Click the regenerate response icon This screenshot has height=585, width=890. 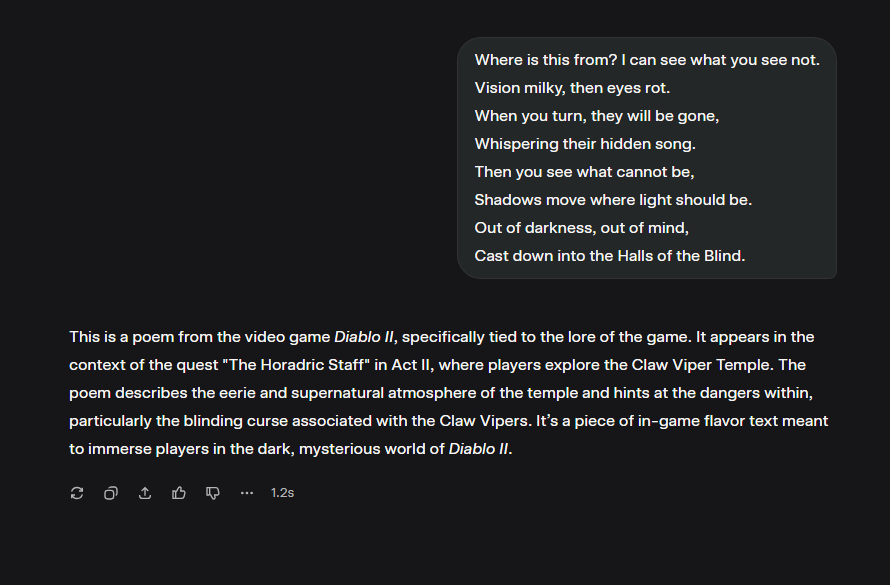[77, 493]
